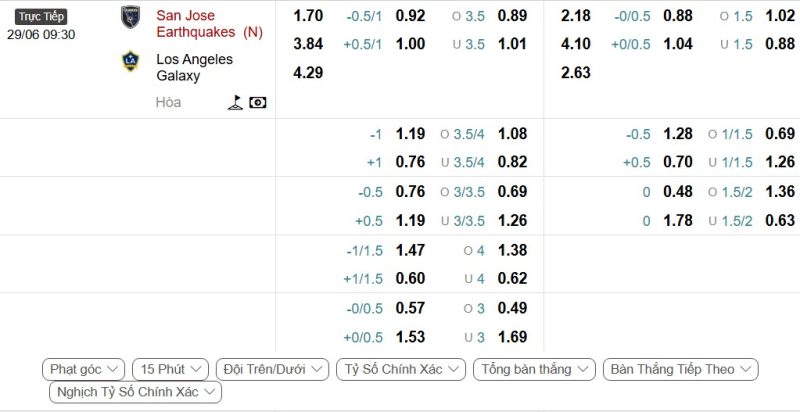Expand the Đội Trên/Dưới dropdown

coord(272,369)
